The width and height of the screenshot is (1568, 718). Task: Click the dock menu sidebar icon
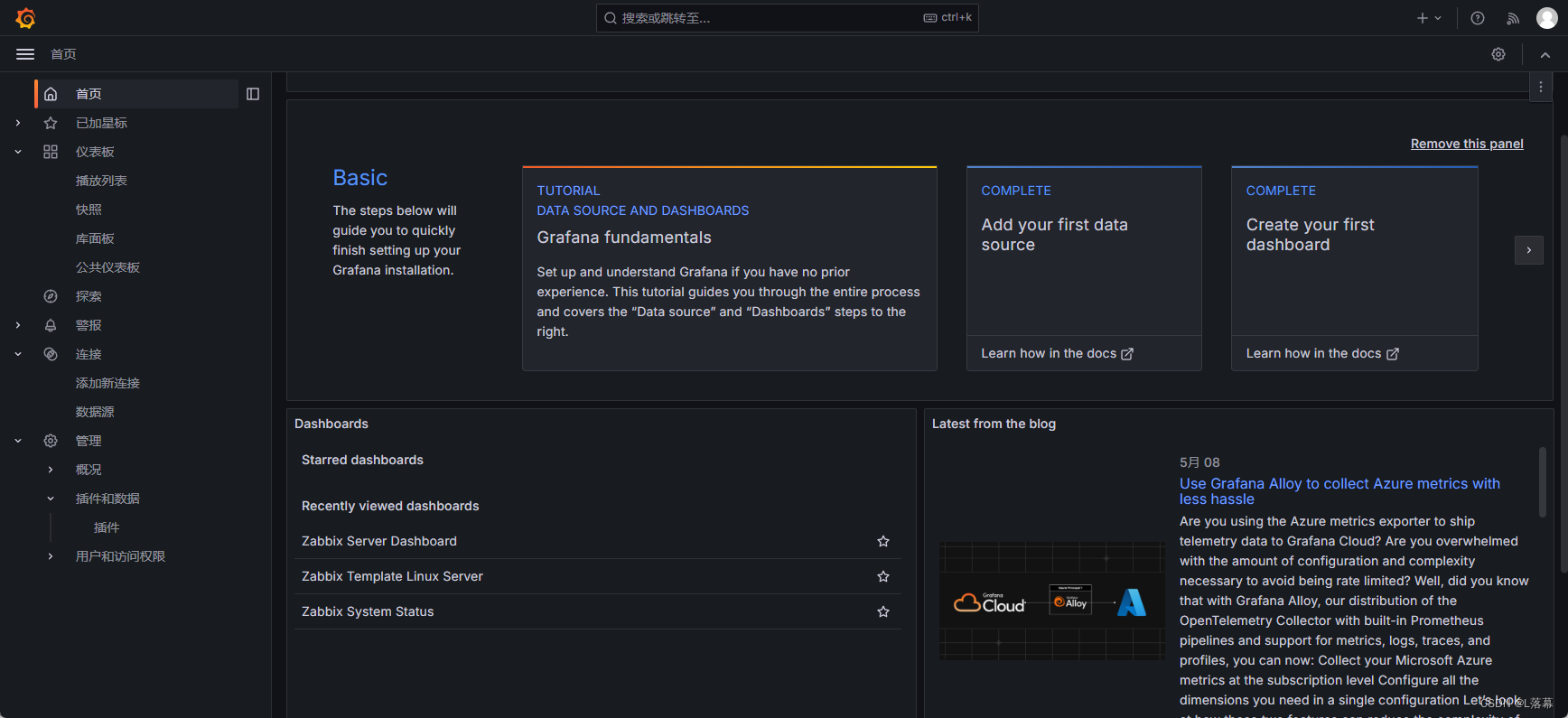point(253,94)
